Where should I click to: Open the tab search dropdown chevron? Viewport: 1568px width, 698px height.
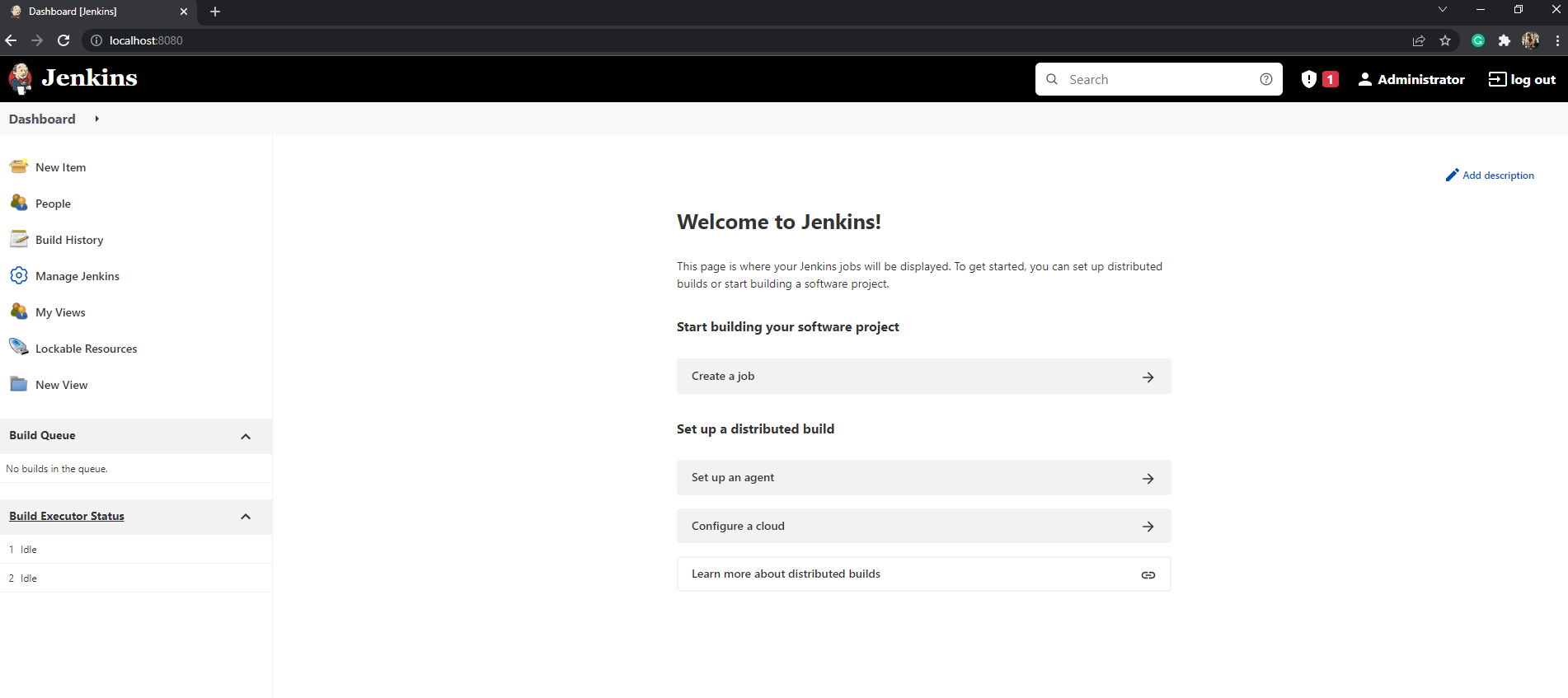point(1443,10)
